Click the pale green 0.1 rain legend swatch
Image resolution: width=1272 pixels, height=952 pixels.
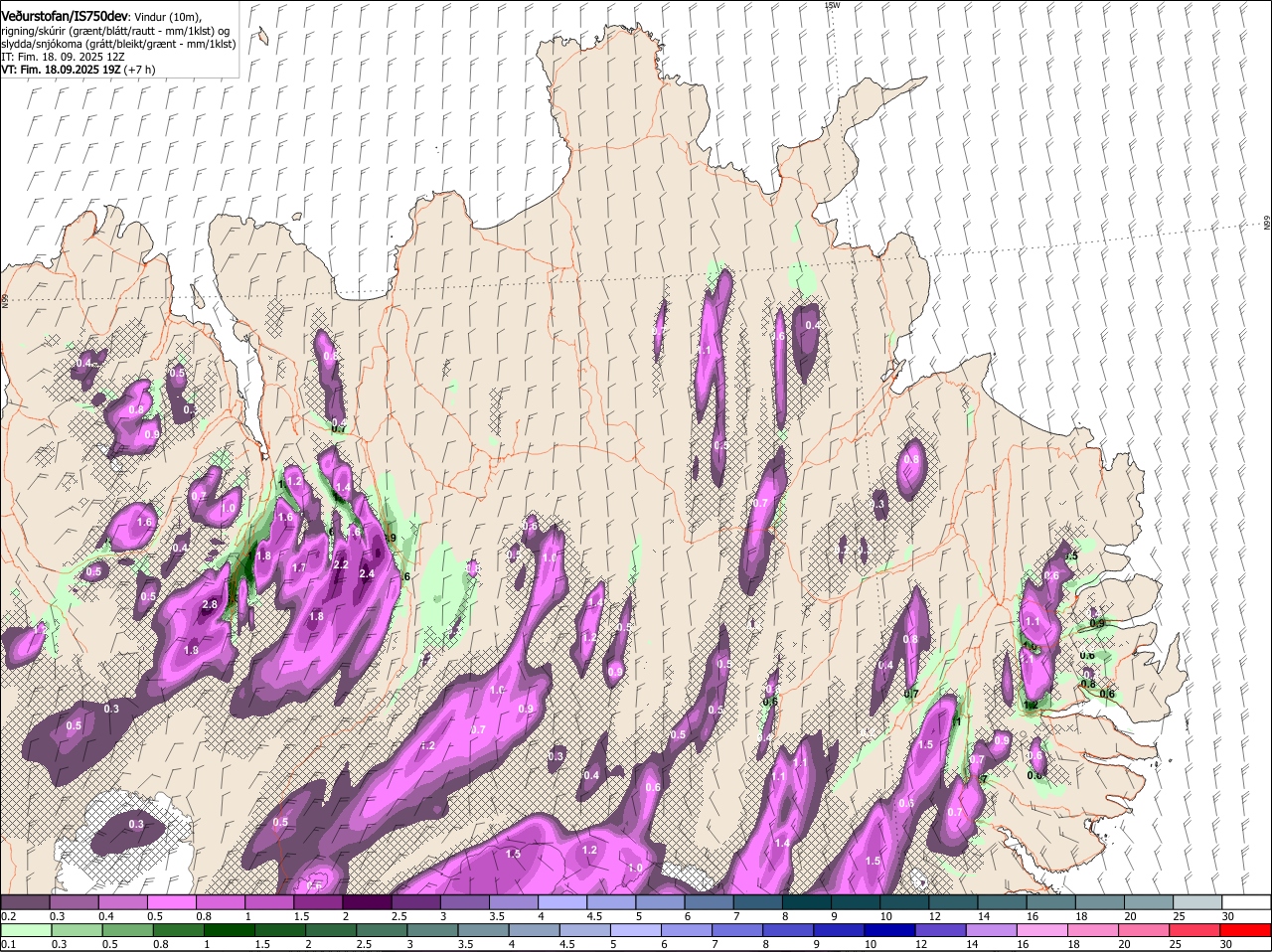(x=25, y=930)
